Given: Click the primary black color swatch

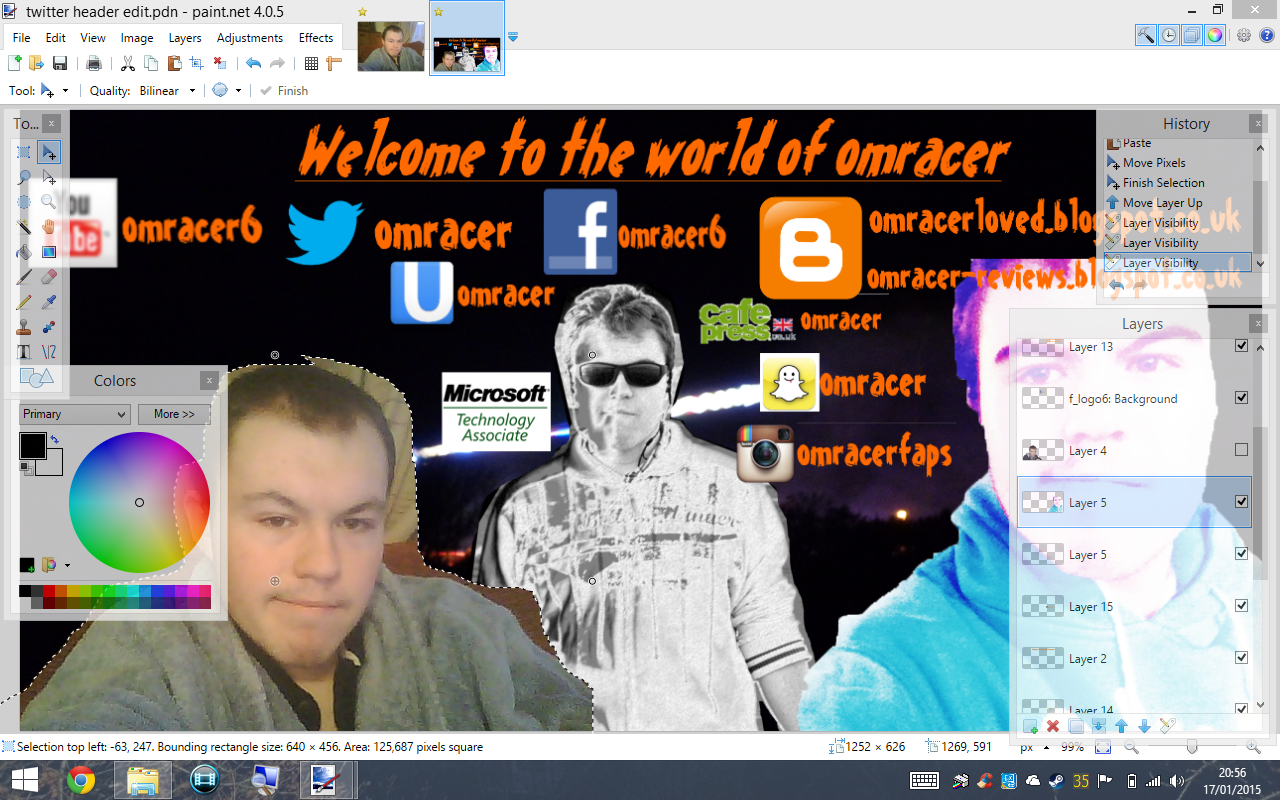Looking at the screenshot, I should pos(33,446).
